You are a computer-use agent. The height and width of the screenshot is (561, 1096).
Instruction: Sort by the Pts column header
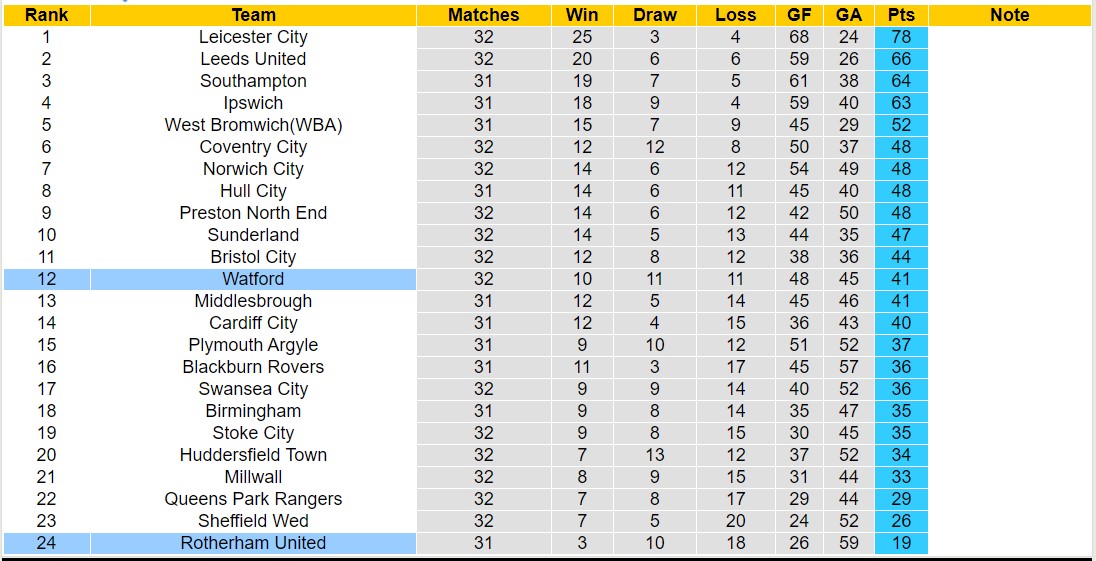coord(901,15)
